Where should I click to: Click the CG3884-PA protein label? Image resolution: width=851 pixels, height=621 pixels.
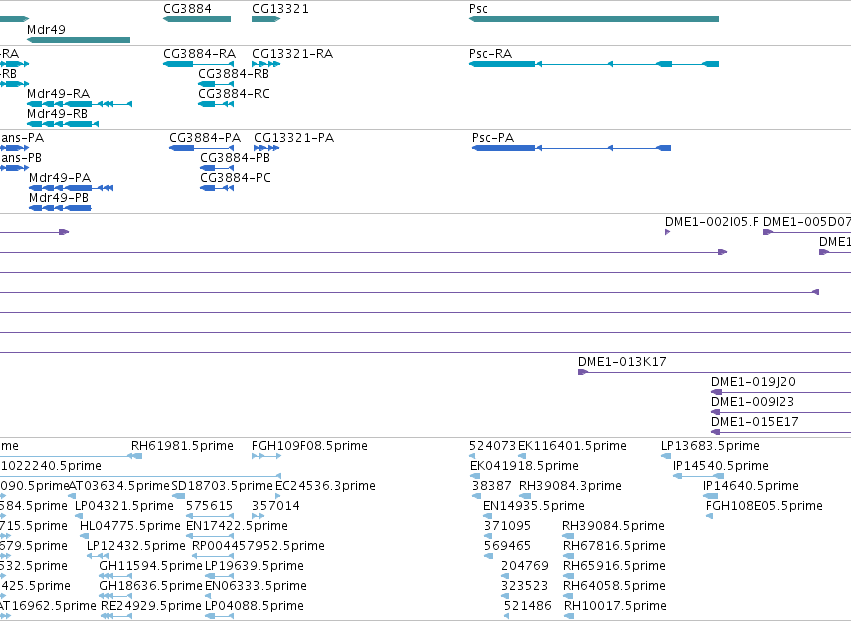[x=205, y=138]
